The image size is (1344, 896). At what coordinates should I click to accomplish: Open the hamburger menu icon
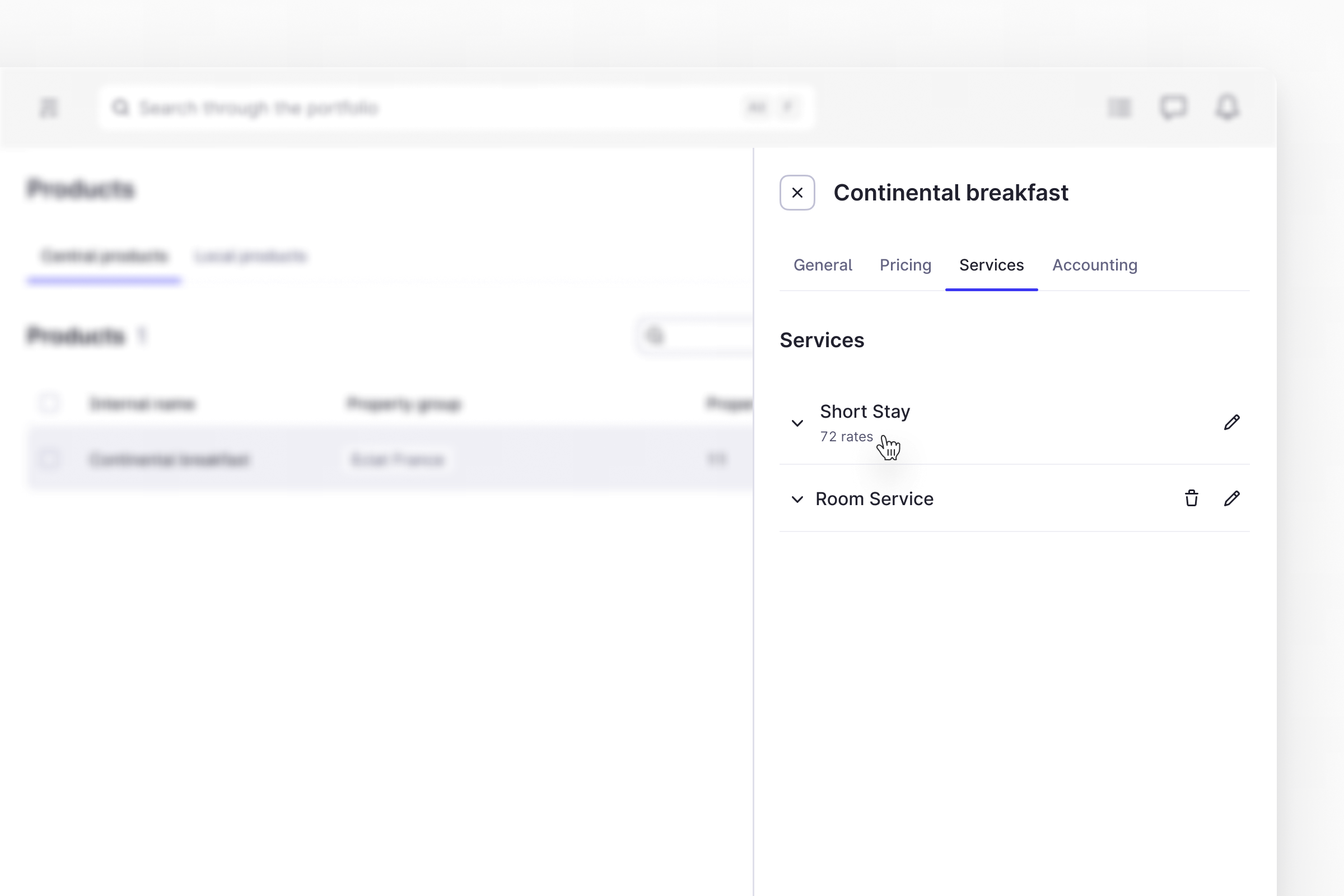[49, 108]
